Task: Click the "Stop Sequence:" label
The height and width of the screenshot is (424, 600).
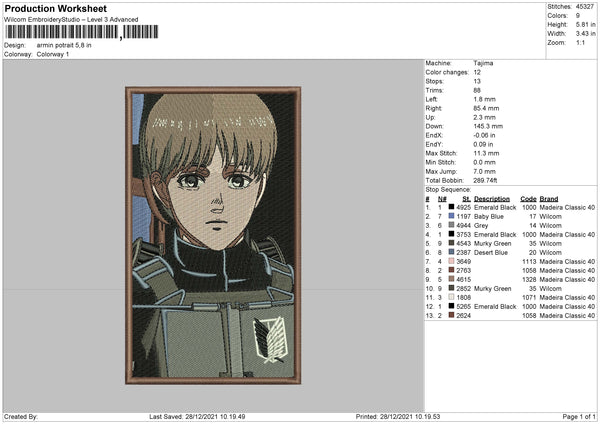Action: click(x=448, y=190)
